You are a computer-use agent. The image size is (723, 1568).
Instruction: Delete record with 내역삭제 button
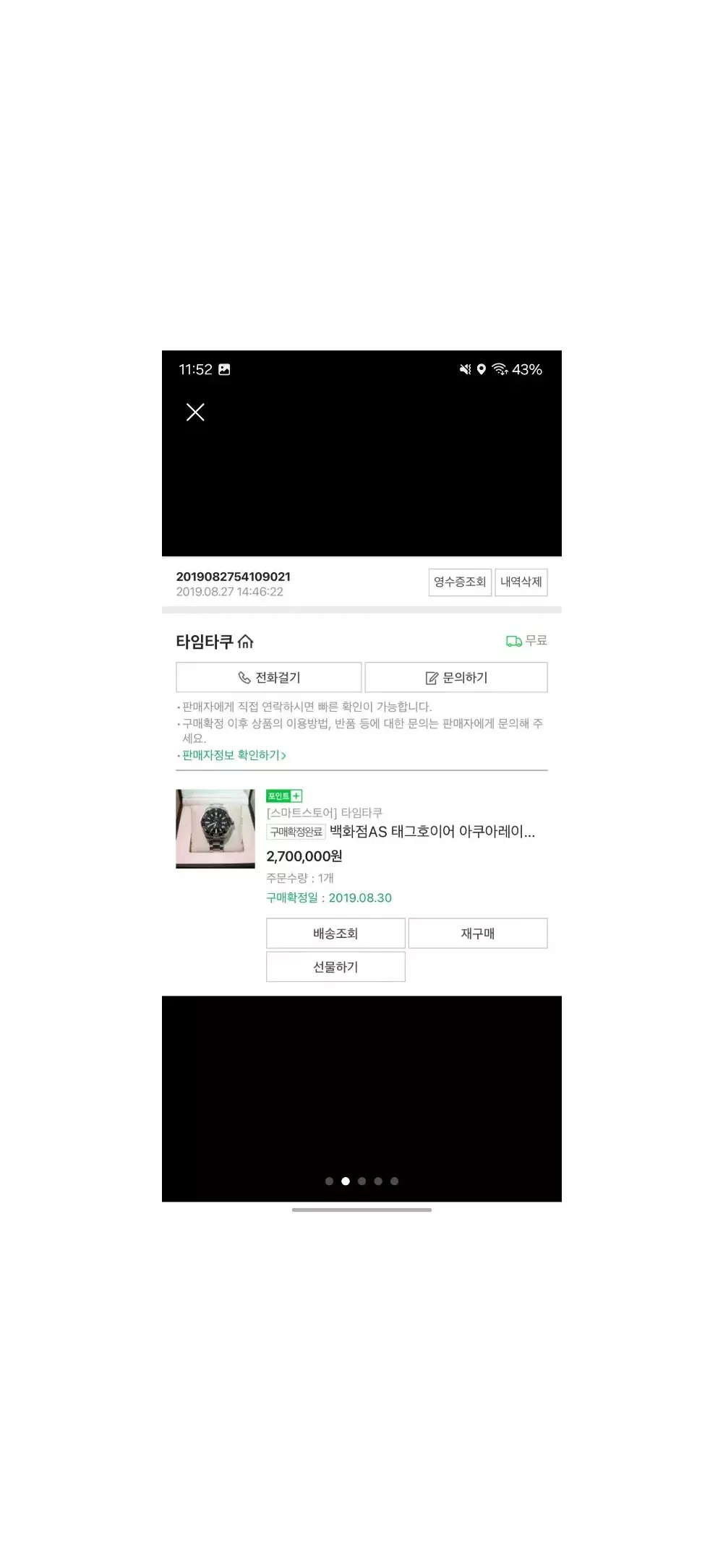521,582
